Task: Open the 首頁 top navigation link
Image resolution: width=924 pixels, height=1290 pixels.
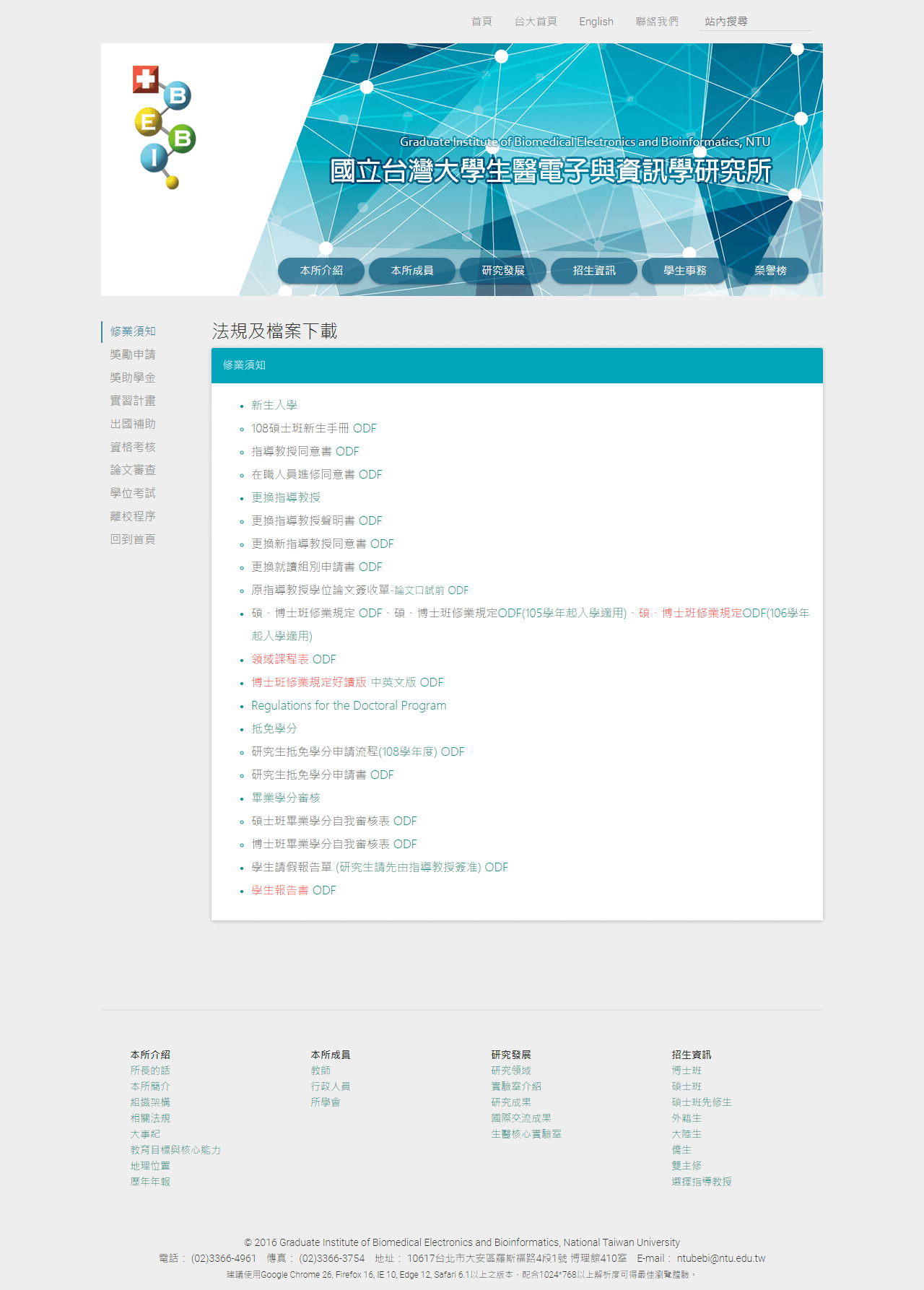Action: coord(481,22)
